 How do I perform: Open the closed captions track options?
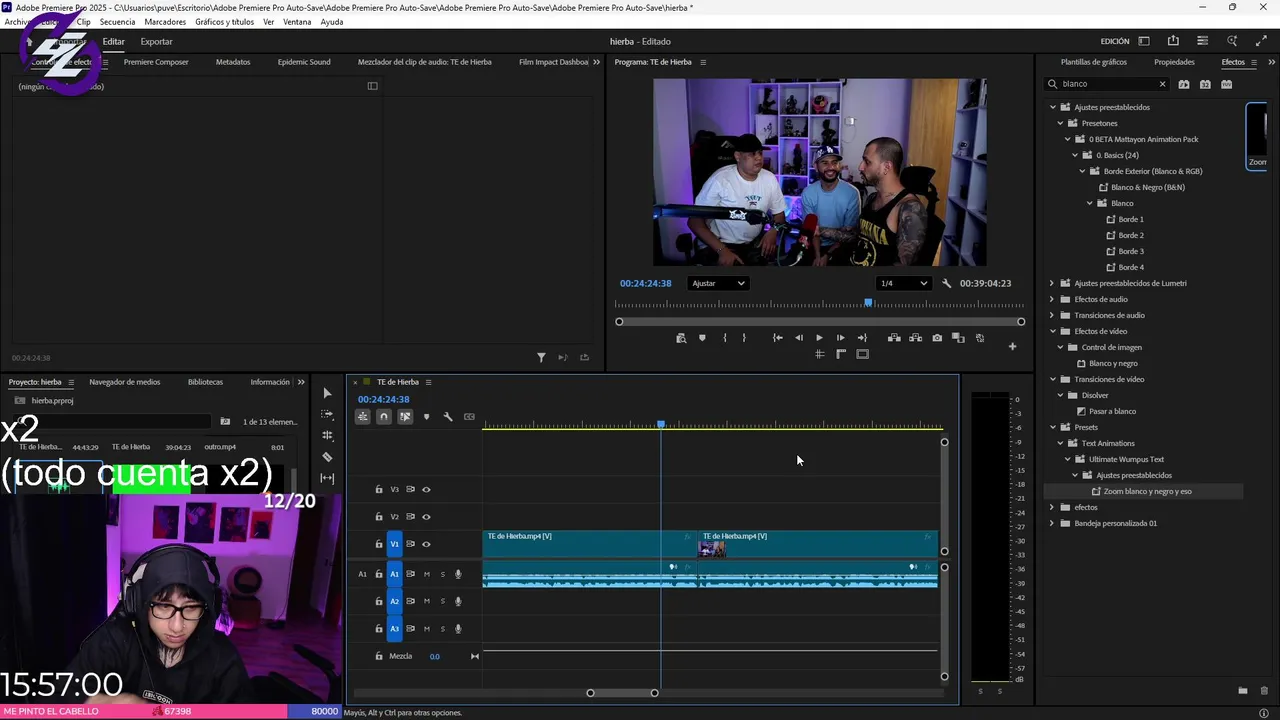[469, 417]
